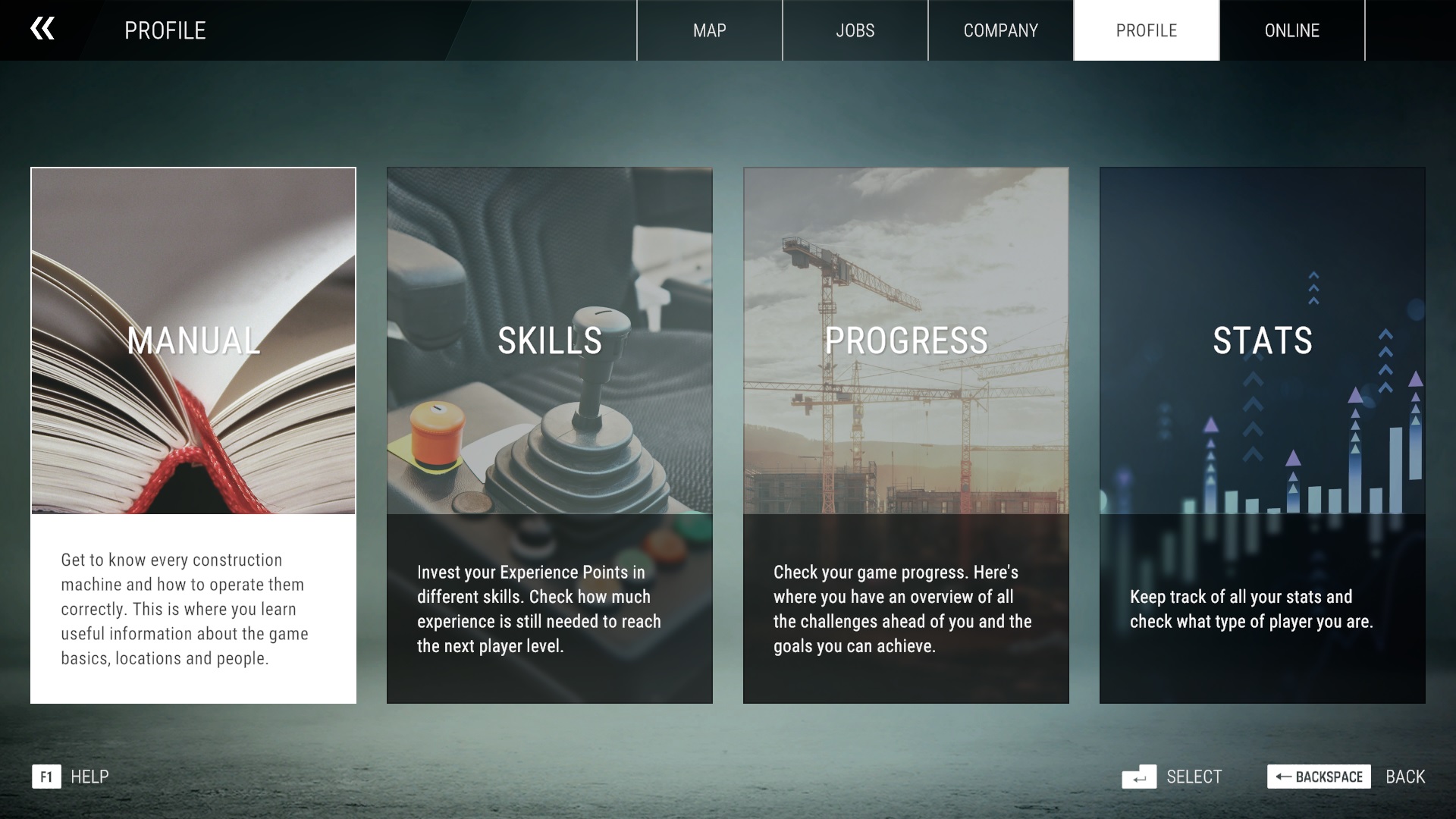Click the Progress description text
This screenshot has width=1456, height=819.
coord(902,609)
